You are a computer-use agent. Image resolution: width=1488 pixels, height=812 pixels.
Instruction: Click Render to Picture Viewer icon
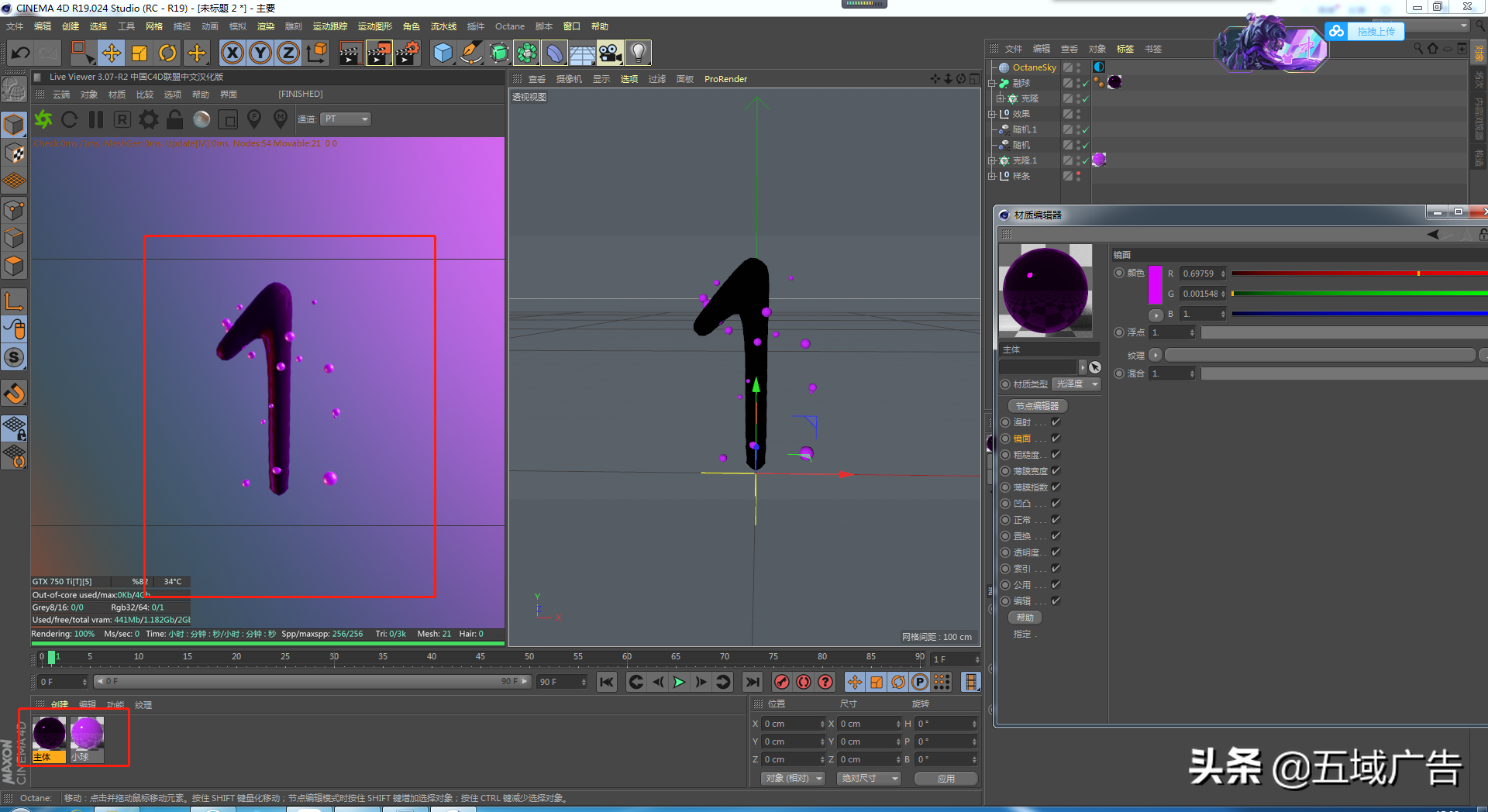click(x=379, y=53)
